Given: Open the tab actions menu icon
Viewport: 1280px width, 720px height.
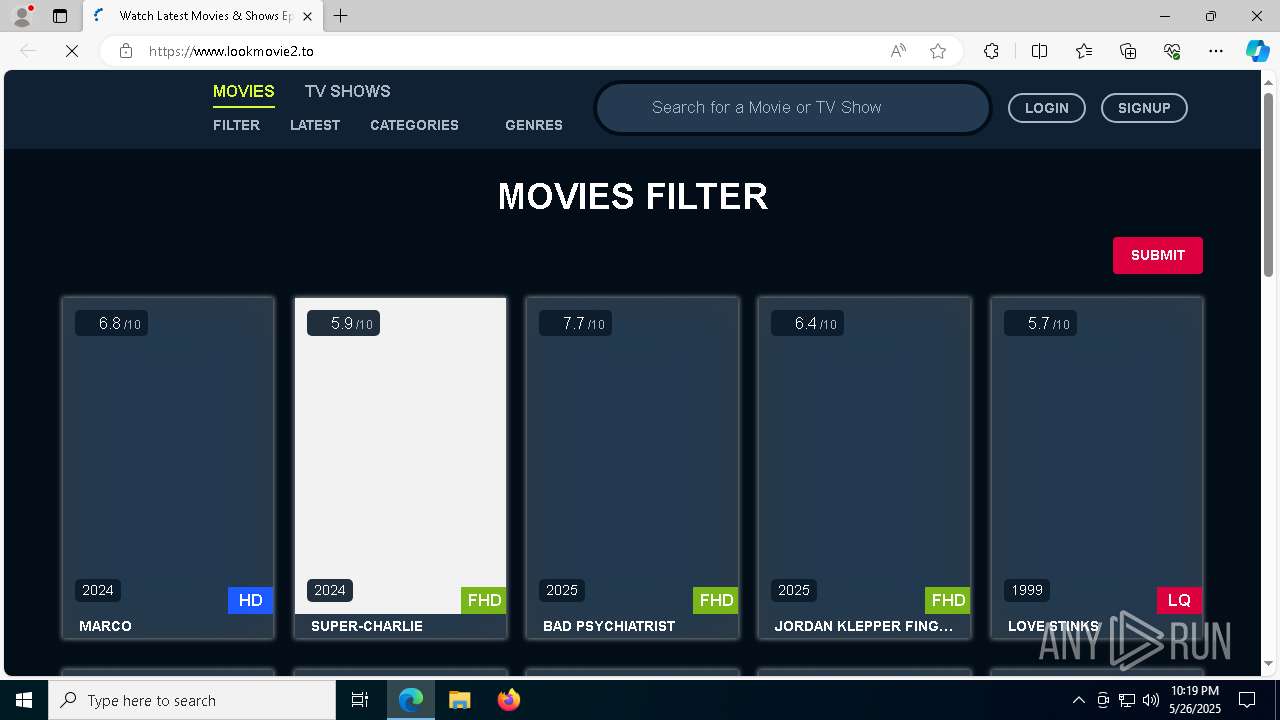Looking at the screenshot, I should click(60, 16).
